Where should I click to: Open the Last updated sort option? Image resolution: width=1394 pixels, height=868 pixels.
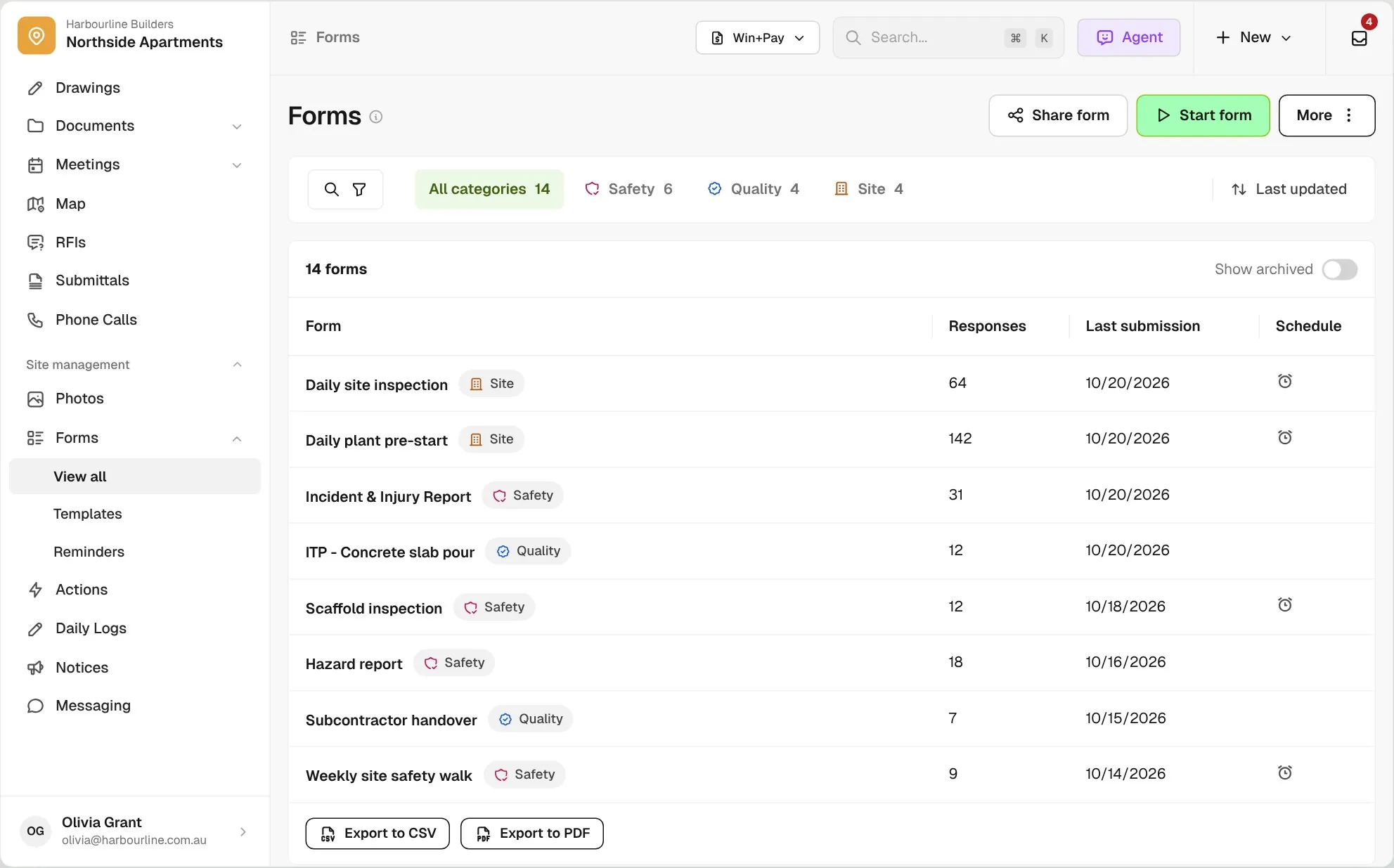[x=1289, y=189]
